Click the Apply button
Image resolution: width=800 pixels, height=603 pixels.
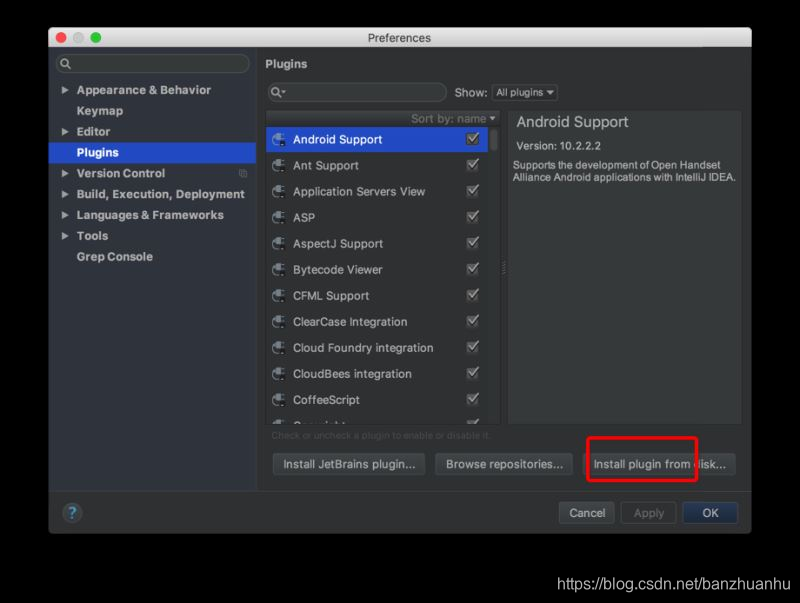coord(648,513)
